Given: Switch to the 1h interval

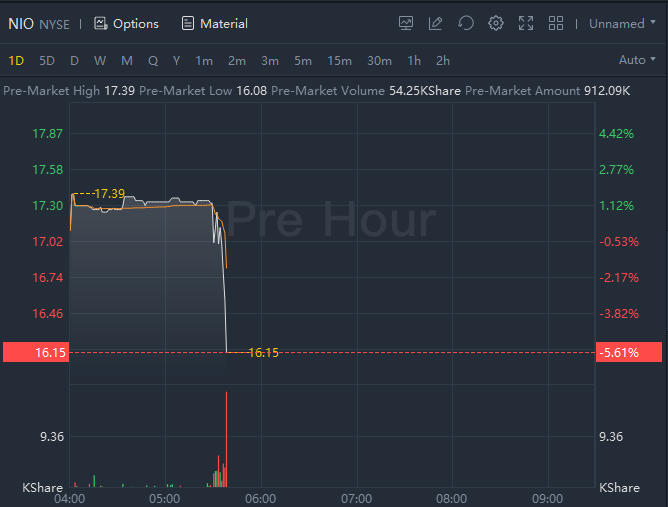Looking at the screenshot, I should pos(414,60).
